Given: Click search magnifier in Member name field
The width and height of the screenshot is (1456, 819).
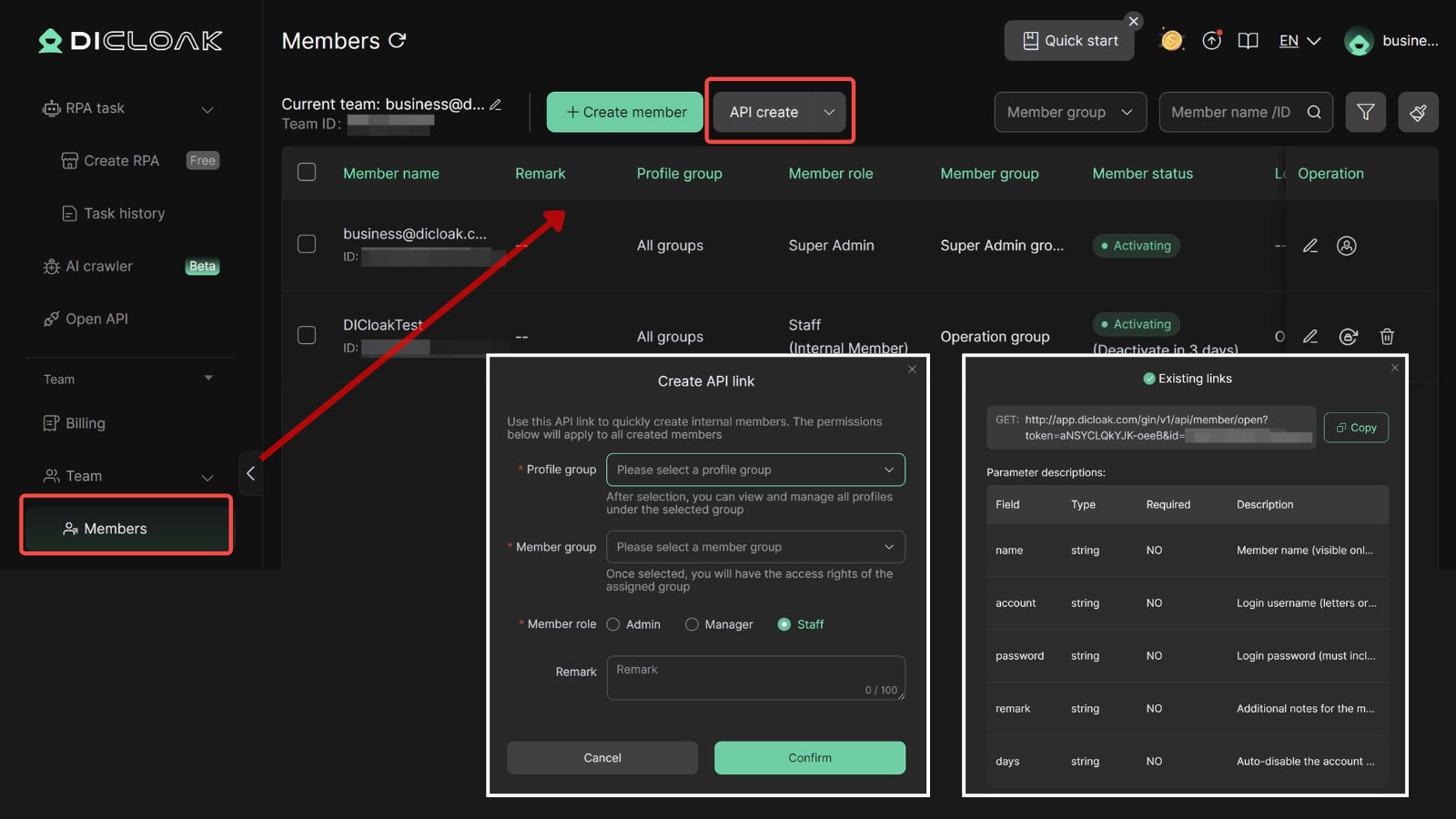Looking at the screenshot, I should tap(1314, 112).
